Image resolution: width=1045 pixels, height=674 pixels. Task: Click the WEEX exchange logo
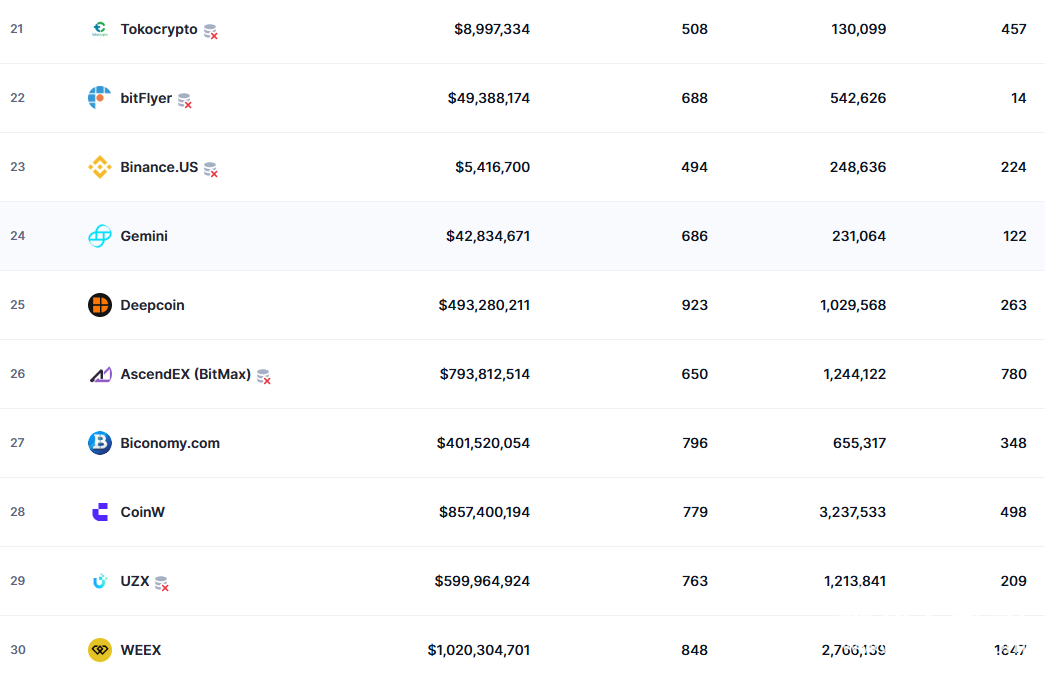[x=99, y=650]
